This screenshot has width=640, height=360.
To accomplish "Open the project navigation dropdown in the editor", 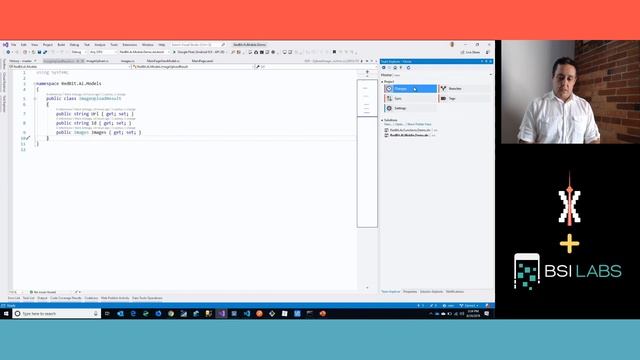I will pos(69,67).
